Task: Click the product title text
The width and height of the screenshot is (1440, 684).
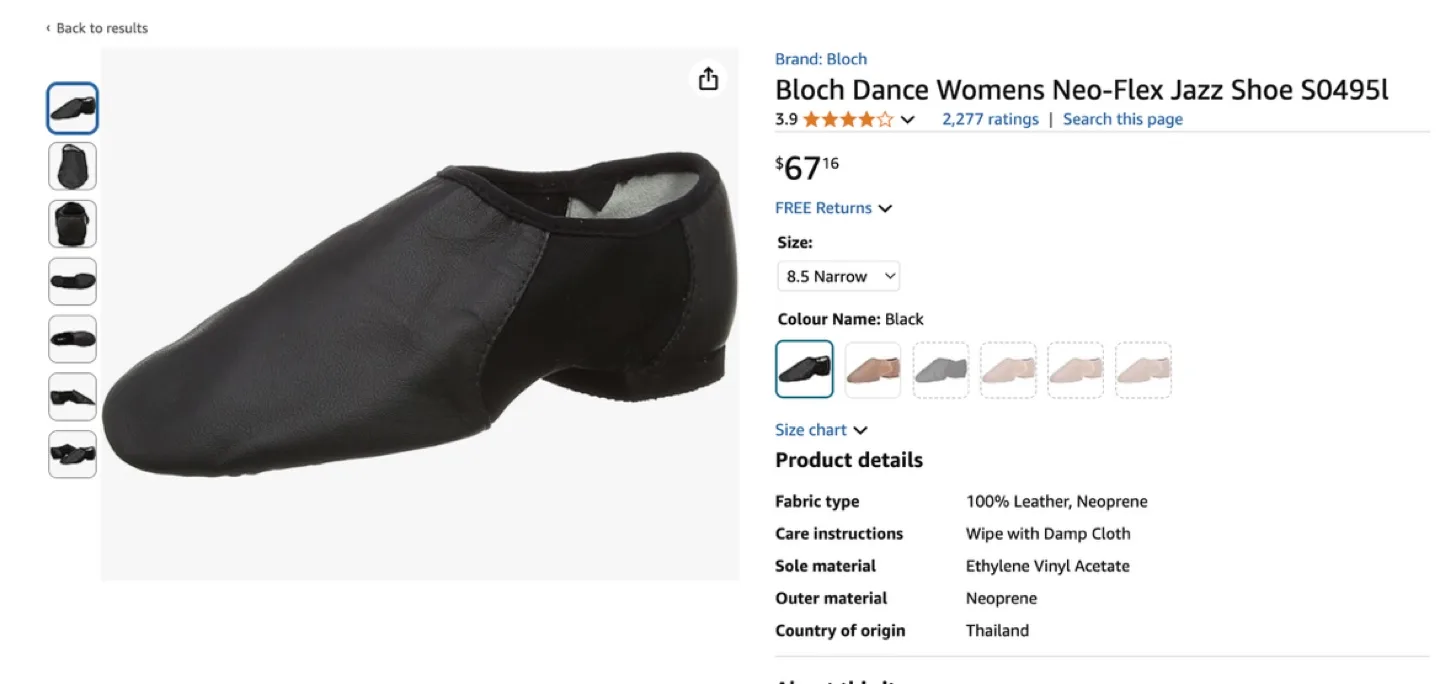Action: coord(1081,89)
